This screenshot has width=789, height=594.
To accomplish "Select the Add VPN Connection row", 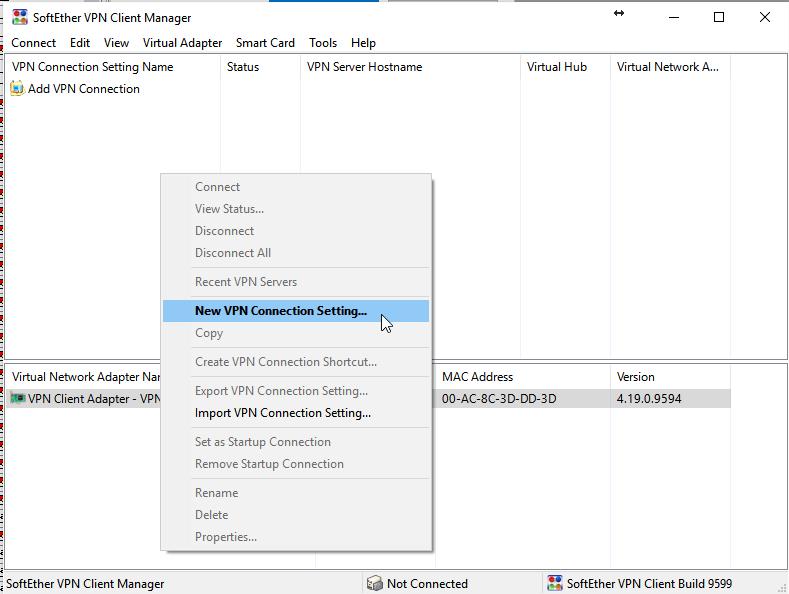I will click(x=75, y=89).
